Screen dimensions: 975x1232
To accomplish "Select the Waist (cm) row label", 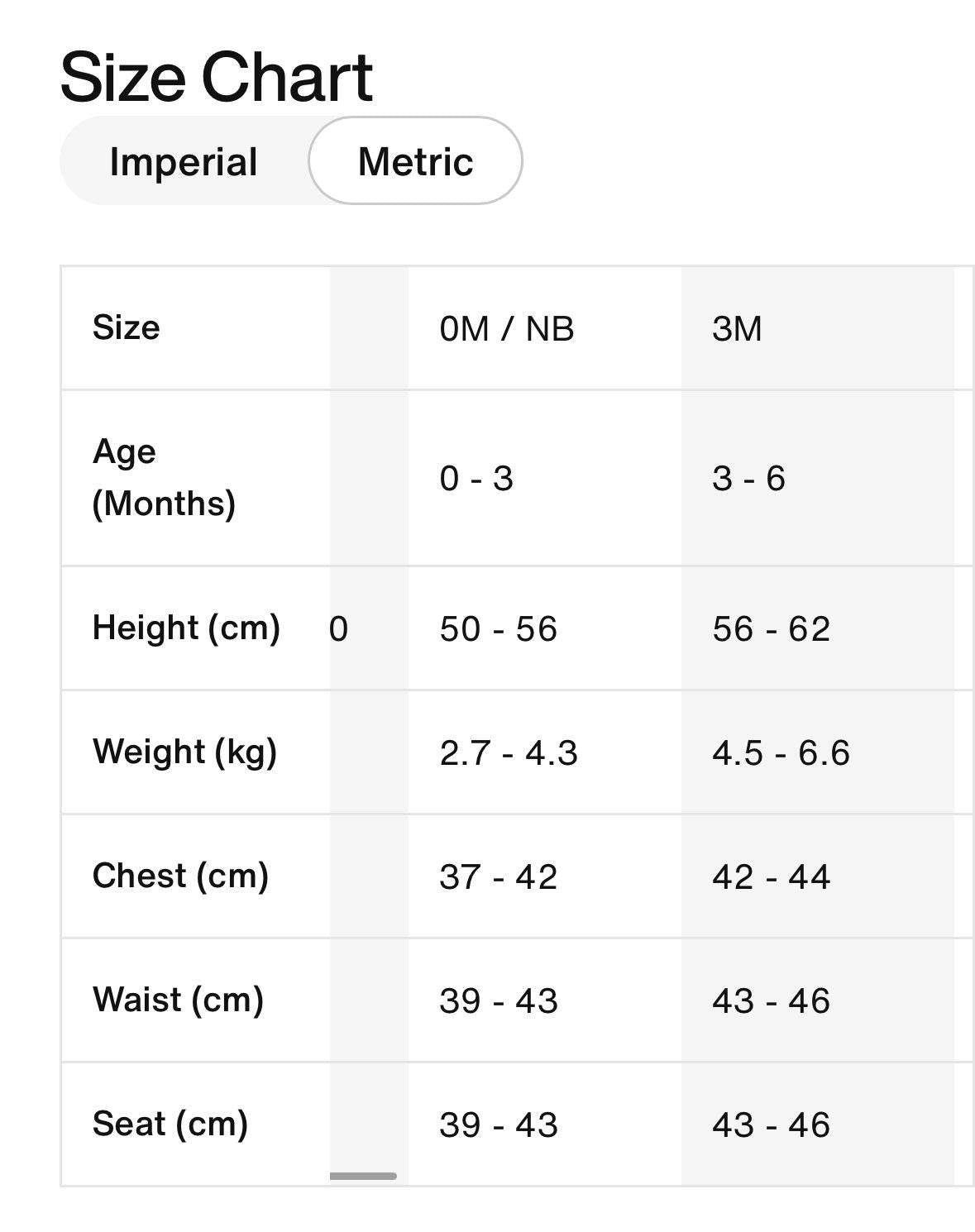I will coord(180,1000).
